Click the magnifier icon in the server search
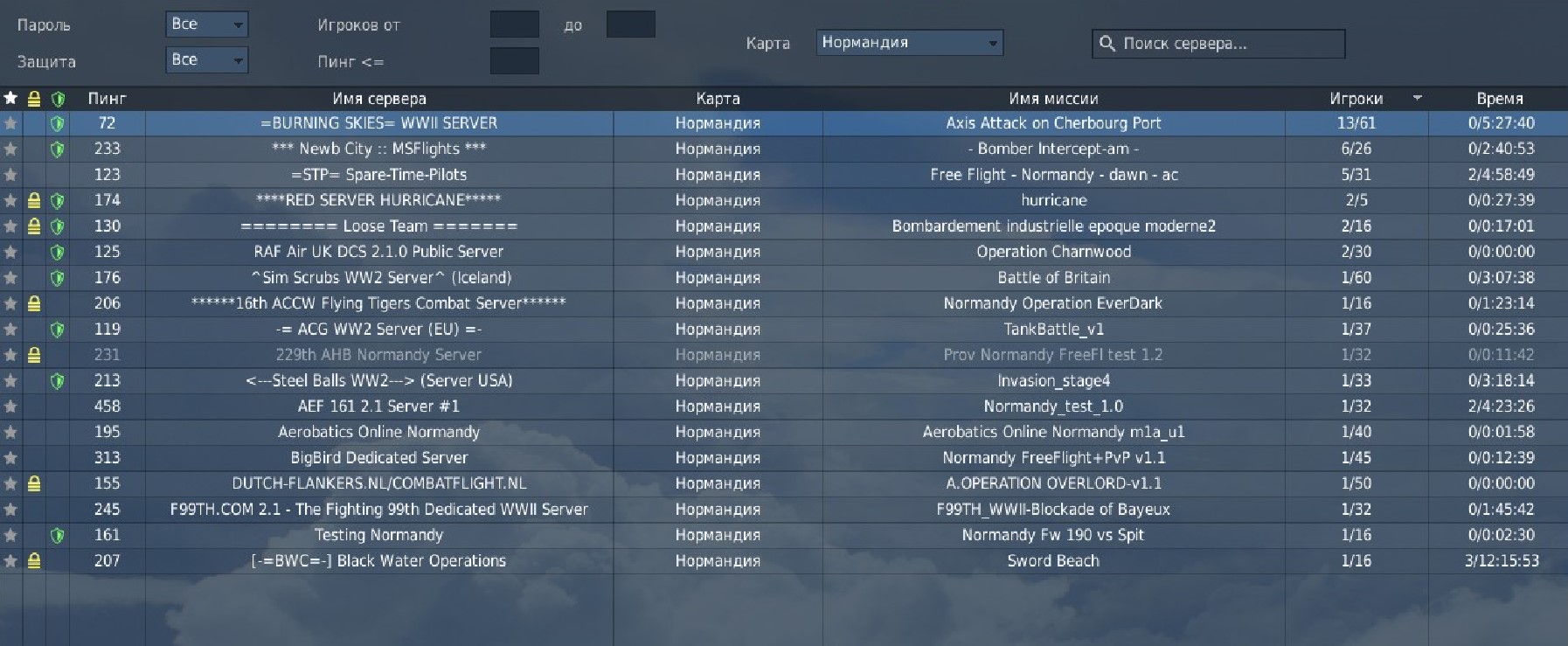Screen dimensions: 1568x646 [1107, 44]
